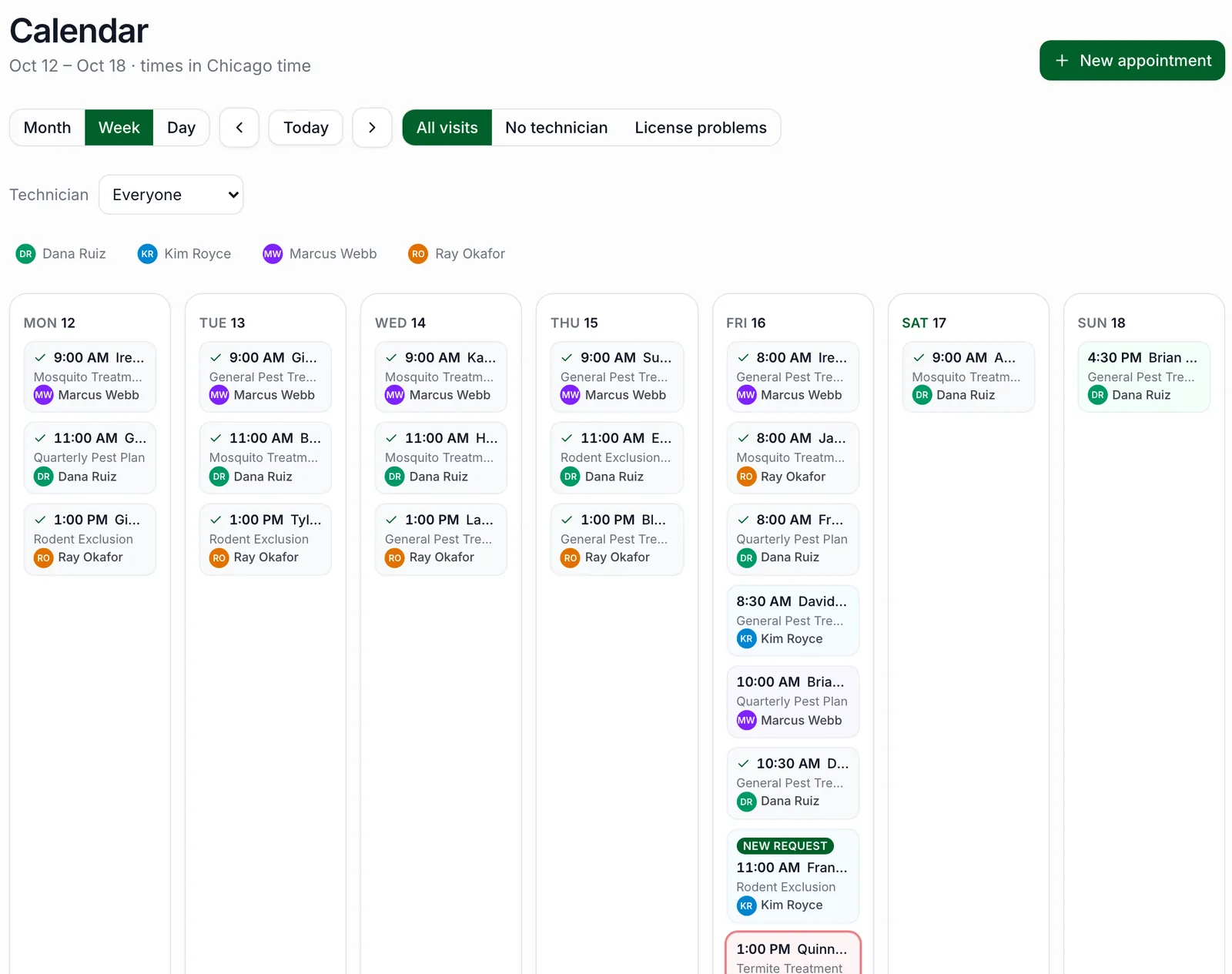This screenshot has height=974, width=1232.
Task: Select the SUN 18 day header
Action: click(x=1101, y=323)
